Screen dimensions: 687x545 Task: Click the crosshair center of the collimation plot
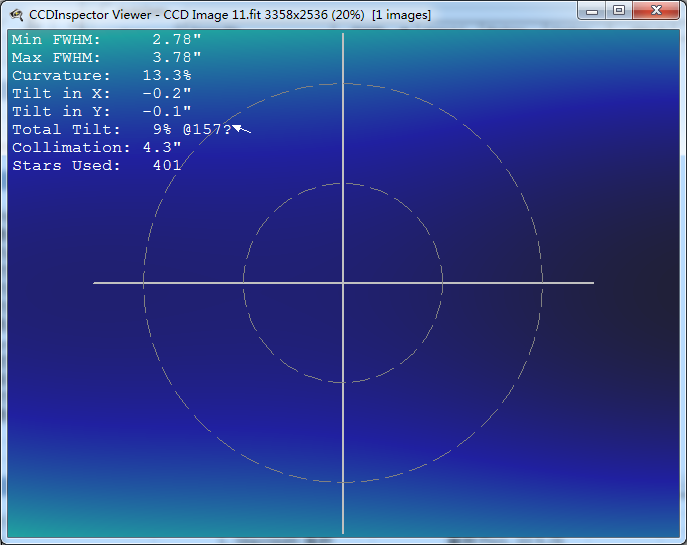tap(343, 283)
